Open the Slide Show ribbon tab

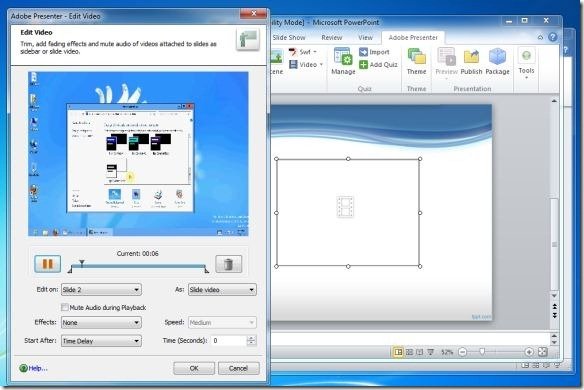[289, 38]
